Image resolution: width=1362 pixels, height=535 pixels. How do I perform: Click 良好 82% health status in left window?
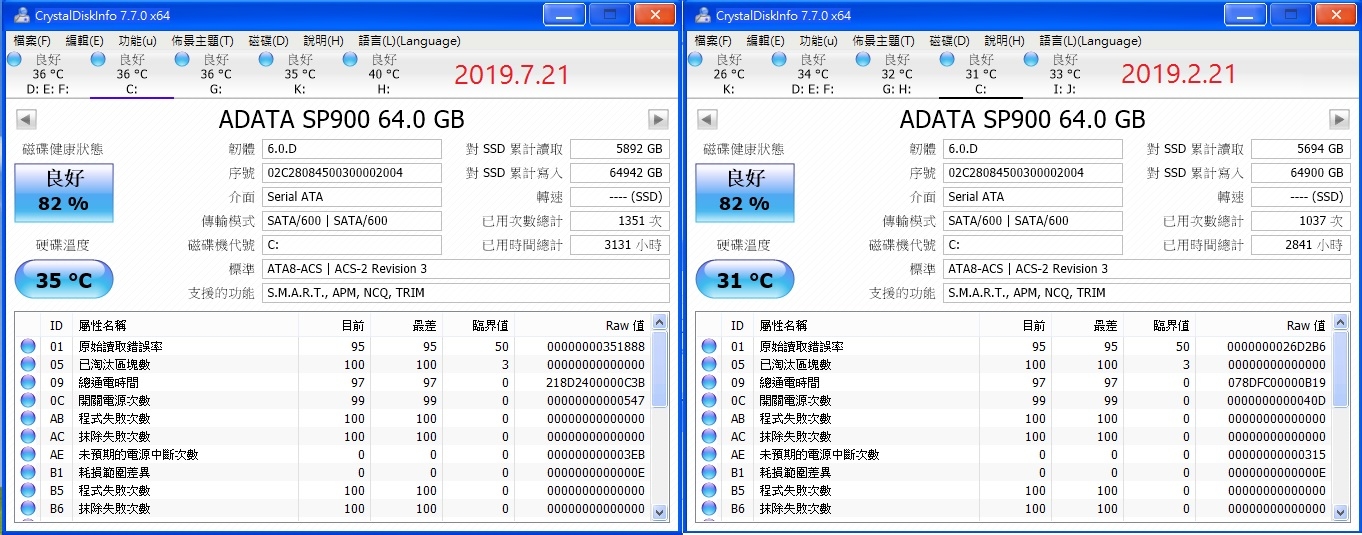[62, 191]
